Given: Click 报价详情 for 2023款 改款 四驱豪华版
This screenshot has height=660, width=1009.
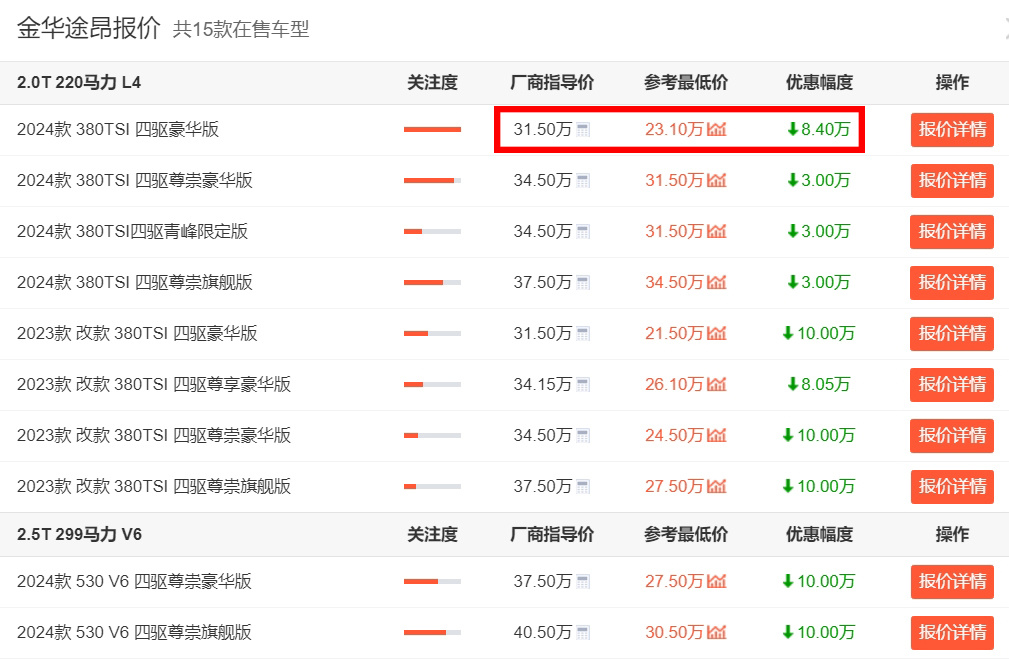Looking at the screenshot, I should click(952, 334).
